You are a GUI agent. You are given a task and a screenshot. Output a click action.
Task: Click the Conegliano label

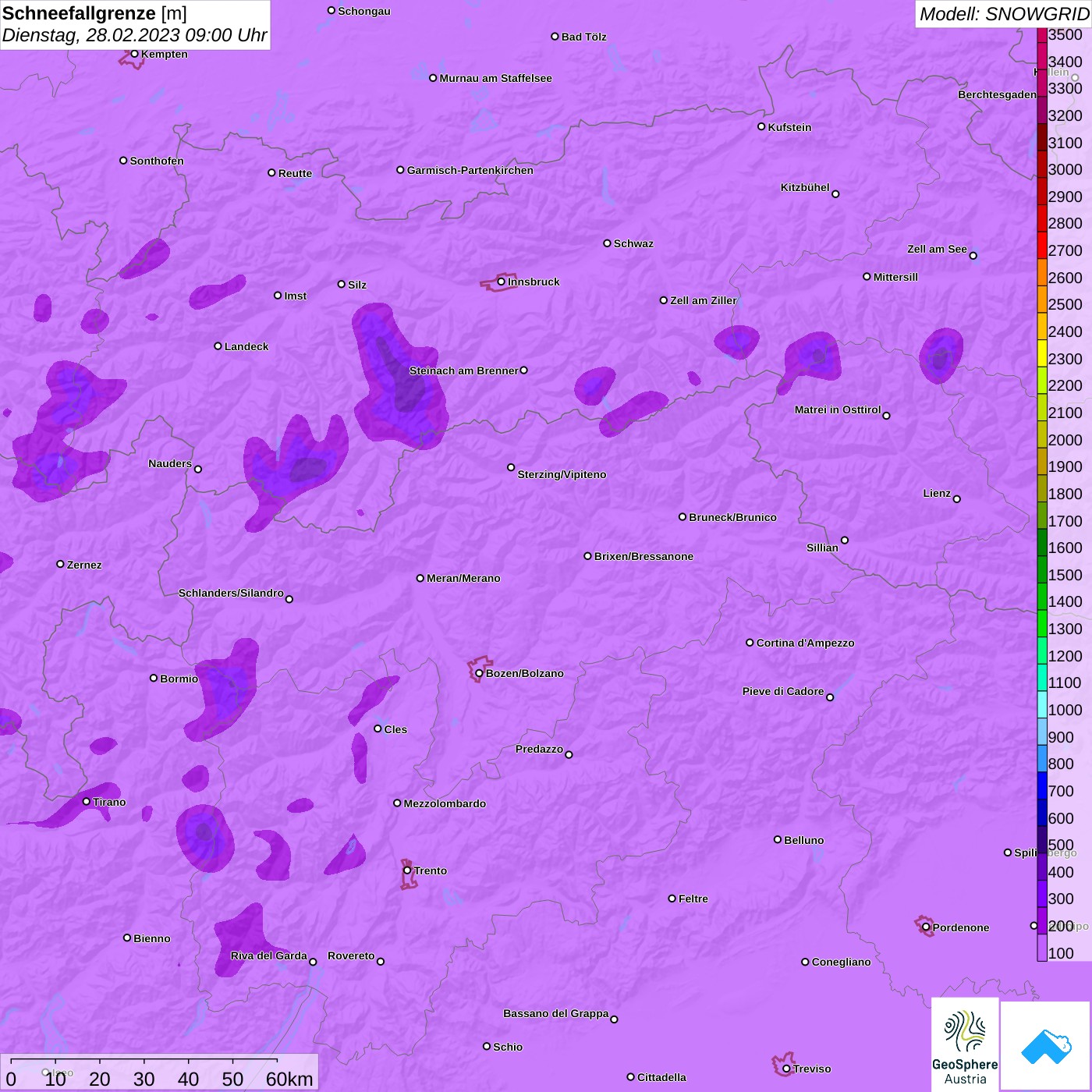tap(841, 962)
